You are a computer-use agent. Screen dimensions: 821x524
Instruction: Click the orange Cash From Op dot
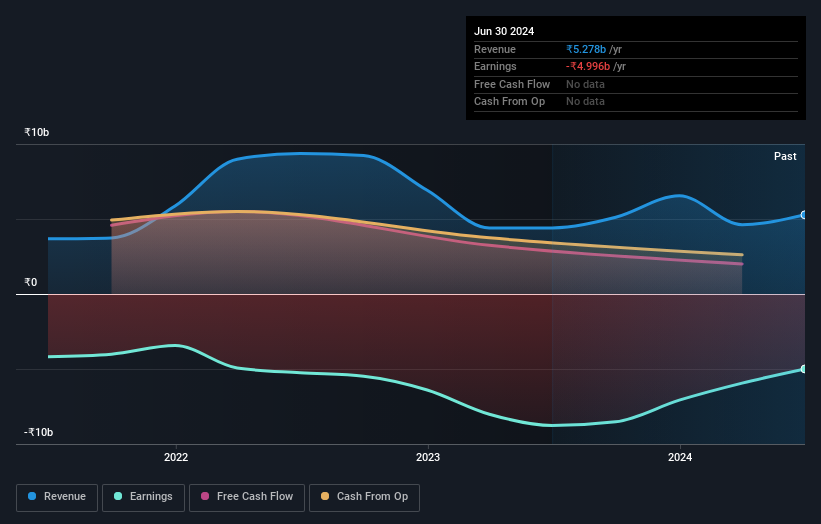tap(325, 496)
